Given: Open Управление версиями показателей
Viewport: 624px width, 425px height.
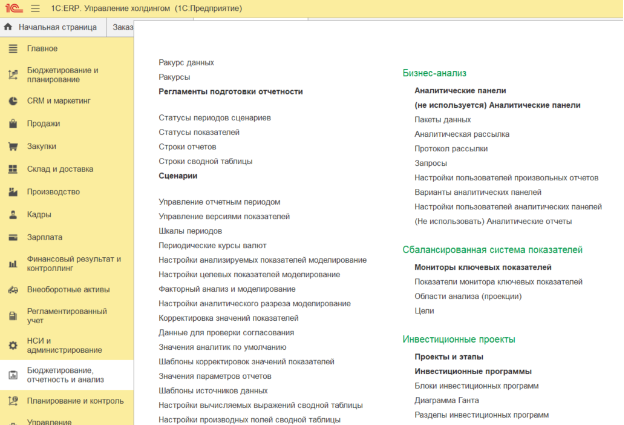Looking at the screenshot, I should pos(224,216).
